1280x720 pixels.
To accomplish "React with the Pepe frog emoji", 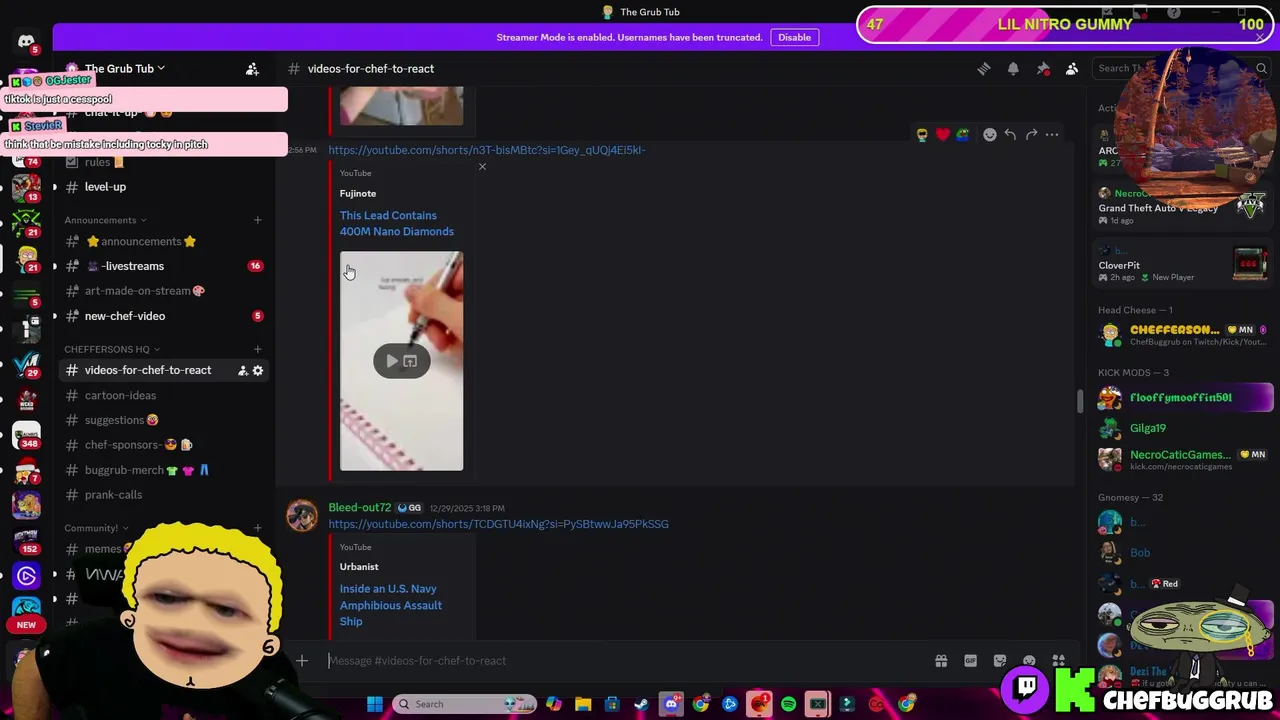I will (x=962, y=135).
